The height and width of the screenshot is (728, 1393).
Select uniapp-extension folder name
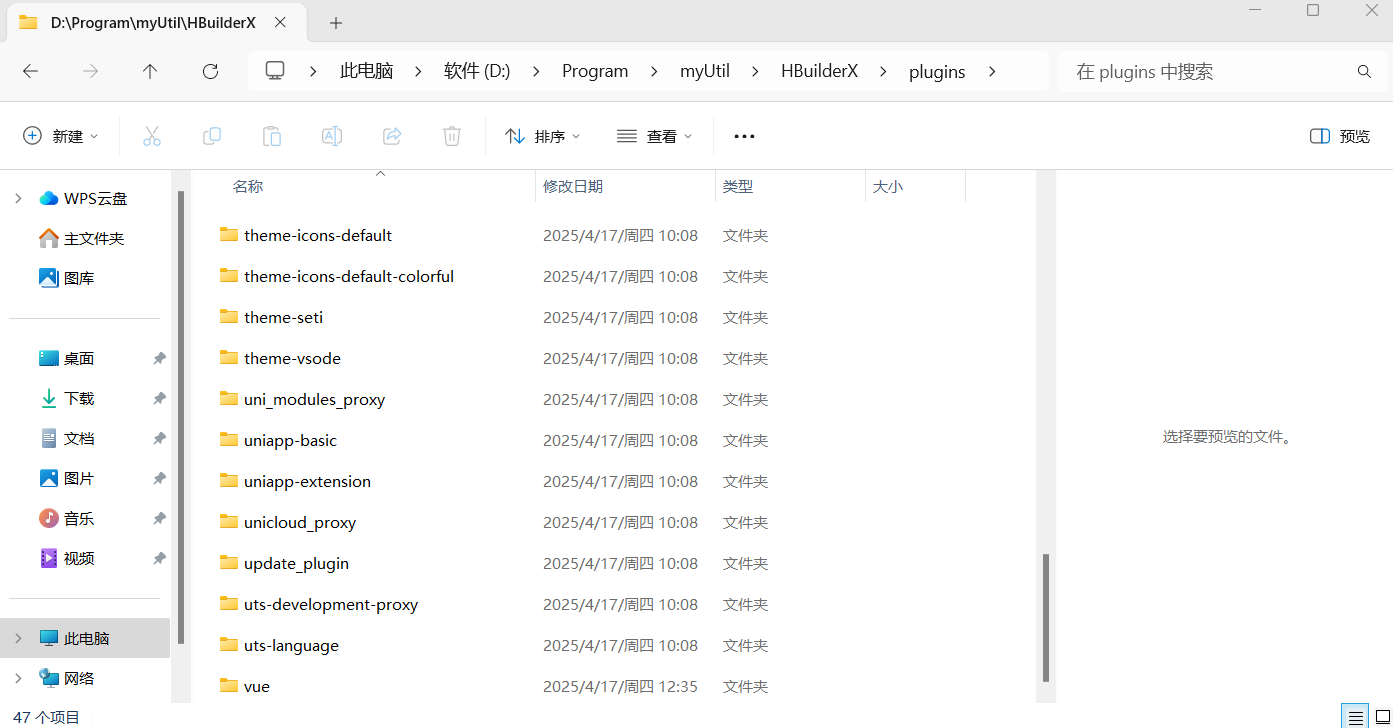tap(307, 481)
